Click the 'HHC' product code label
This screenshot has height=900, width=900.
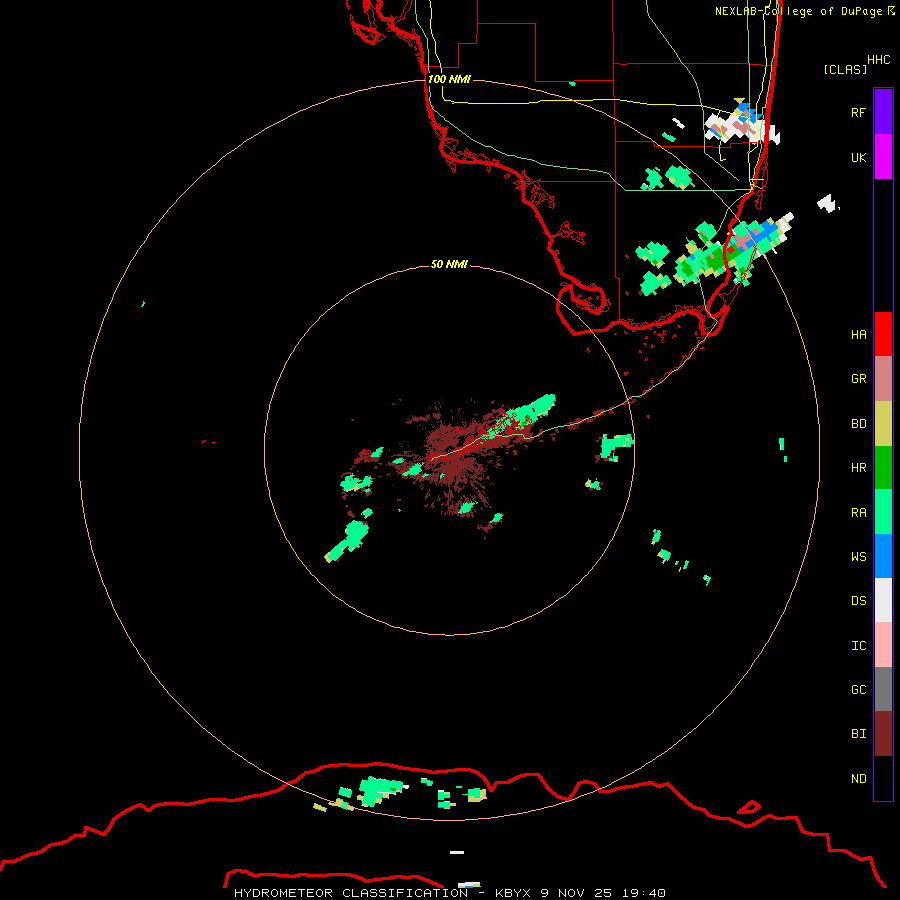click(x=879, y=60)
